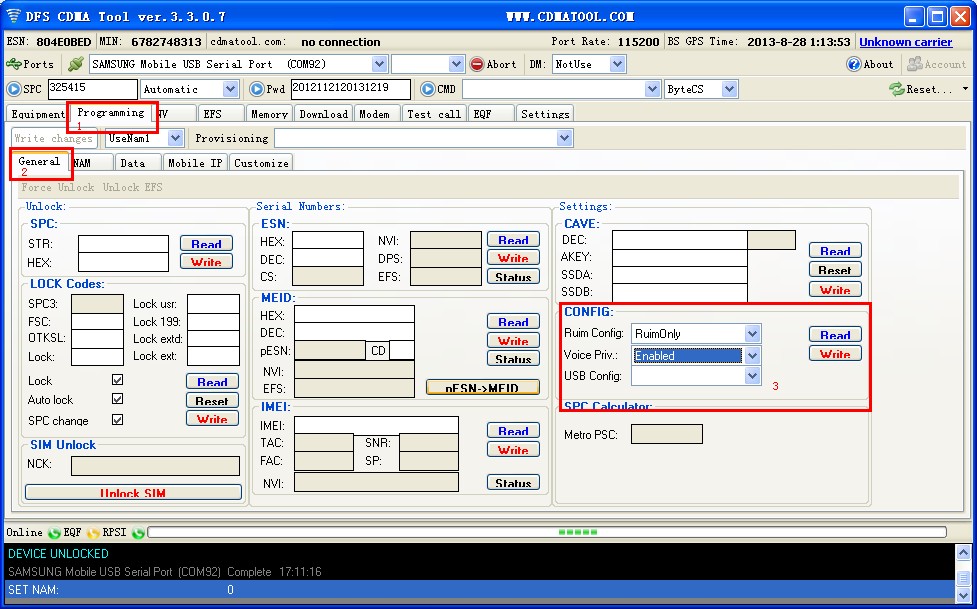
Task: Switch to the Download tab
Action: (323, 114)
